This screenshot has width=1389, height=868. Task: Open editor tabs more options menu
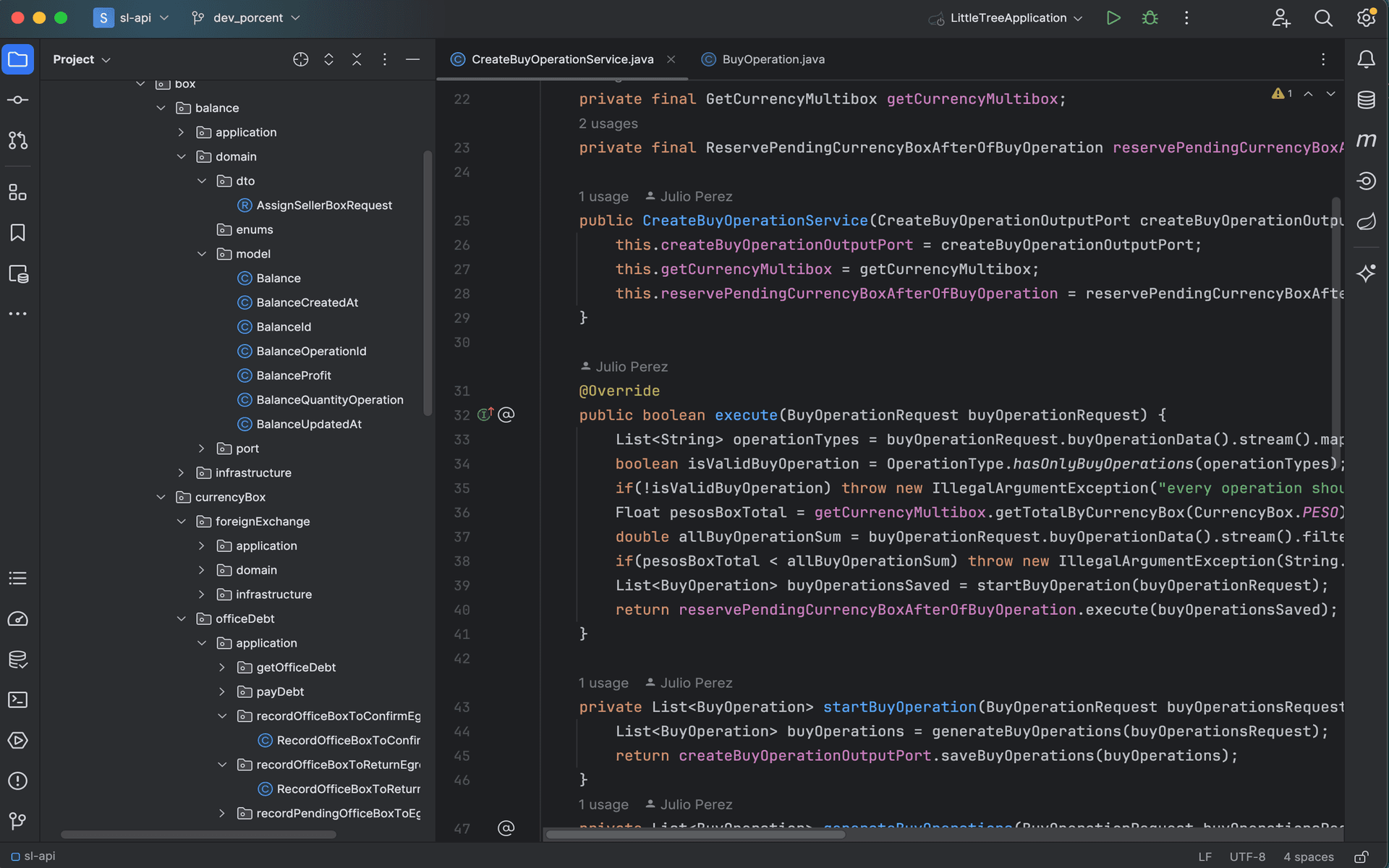1323,59
